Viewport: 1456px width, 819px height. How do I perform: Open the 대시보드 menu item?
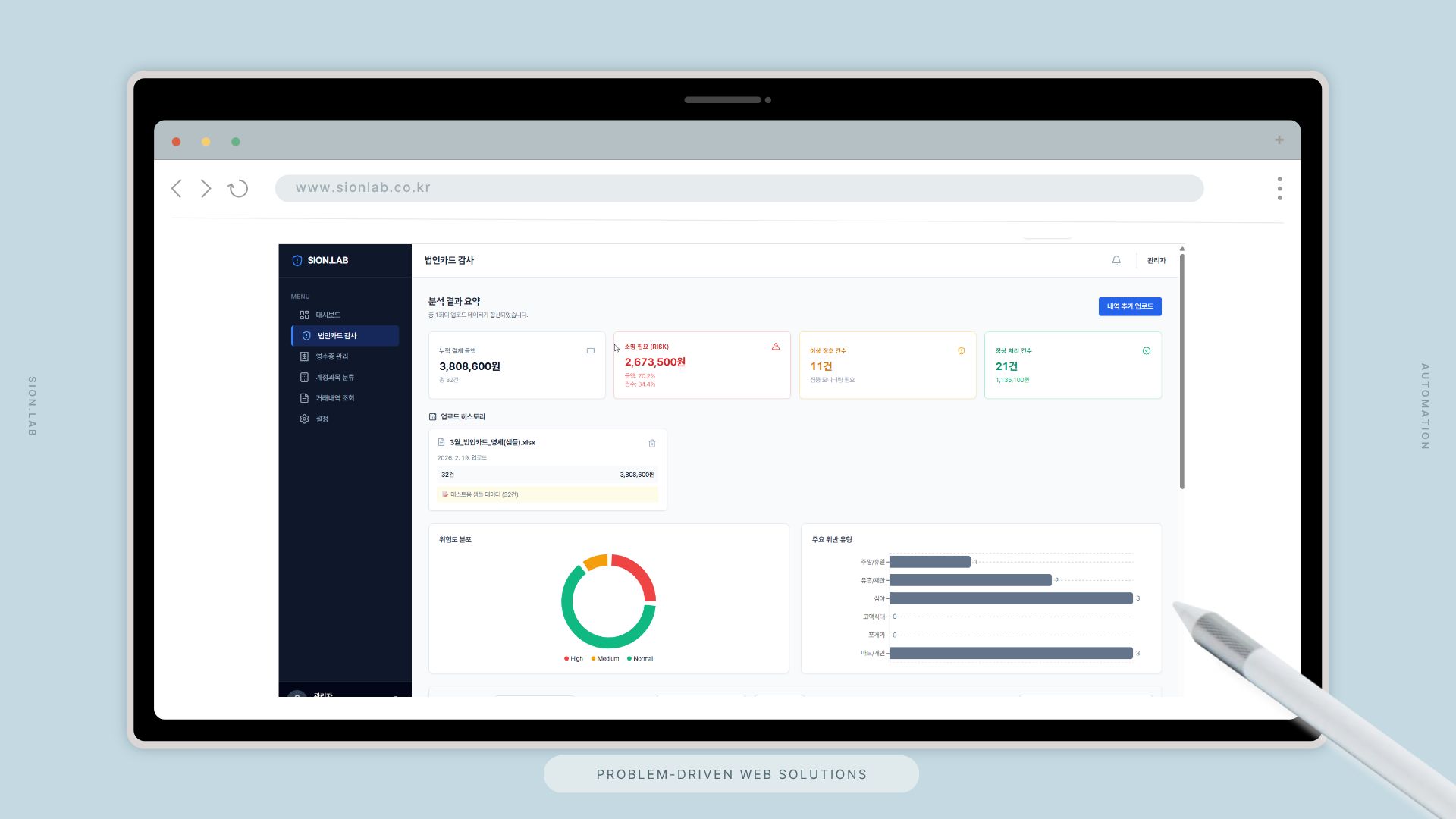tap(328, 315)
